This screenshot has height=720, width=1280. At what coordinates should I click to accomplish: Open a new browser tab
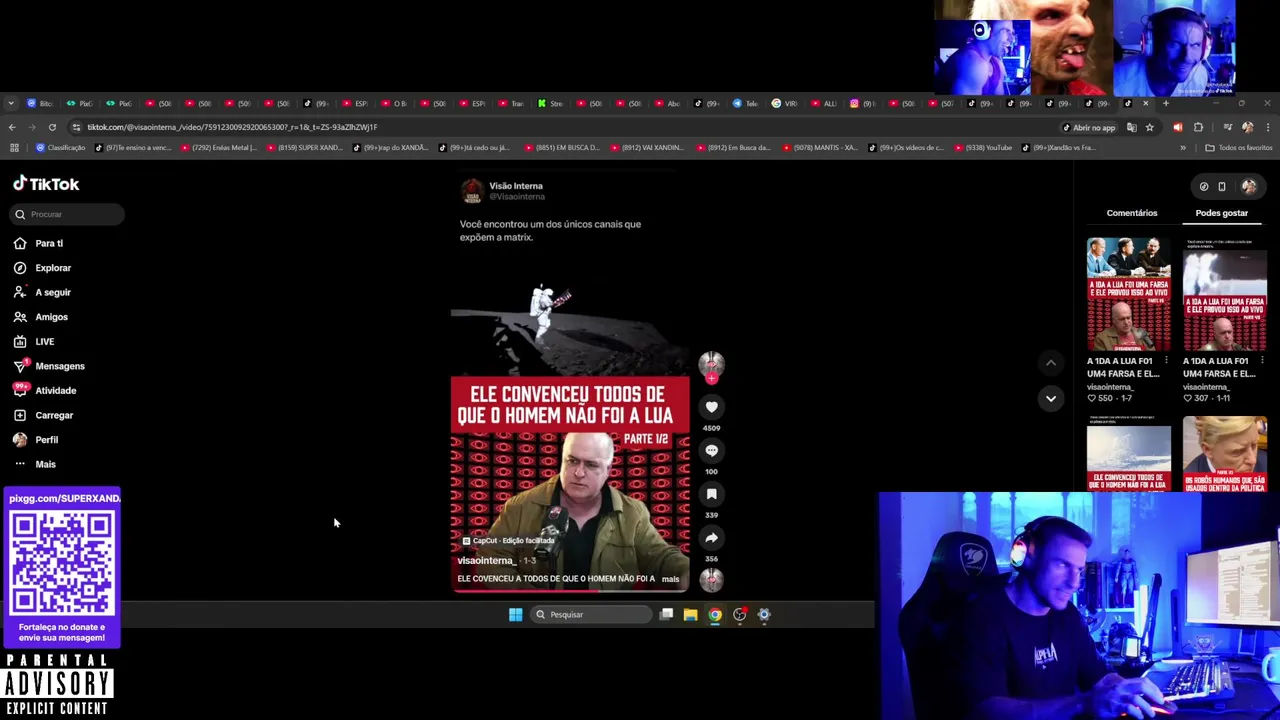pos(1166,103)
